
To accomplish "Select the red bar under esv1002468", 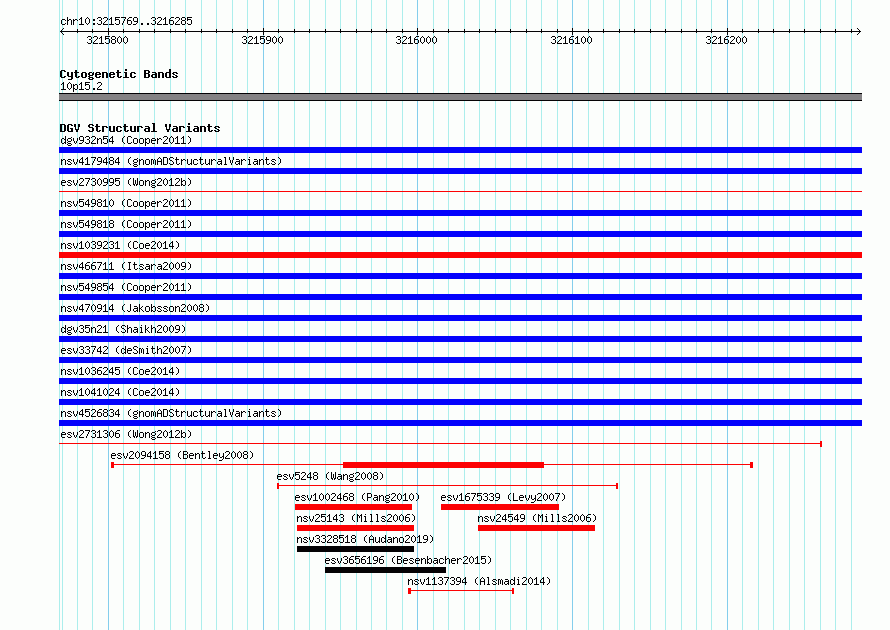I will 353,507.
